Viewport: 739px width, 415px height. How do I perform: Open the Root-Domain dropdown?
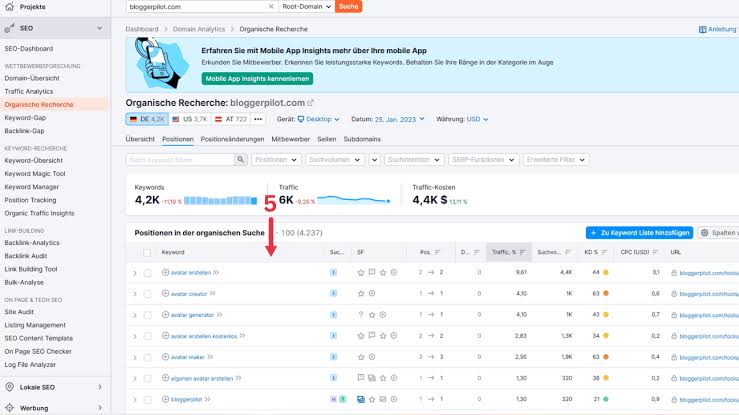click(x=306, y=7)
